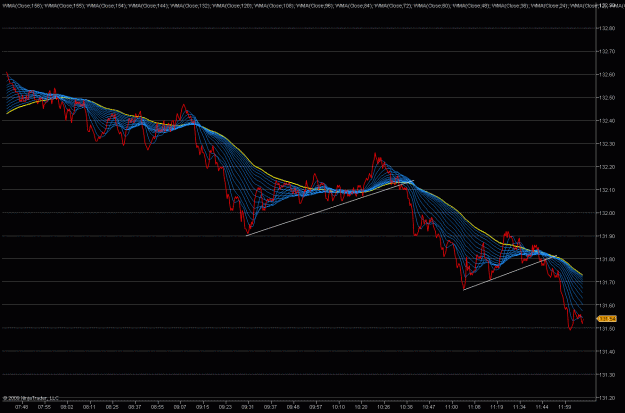
Task: Click the 132.50 price axis label
Action: pos(607,98)
